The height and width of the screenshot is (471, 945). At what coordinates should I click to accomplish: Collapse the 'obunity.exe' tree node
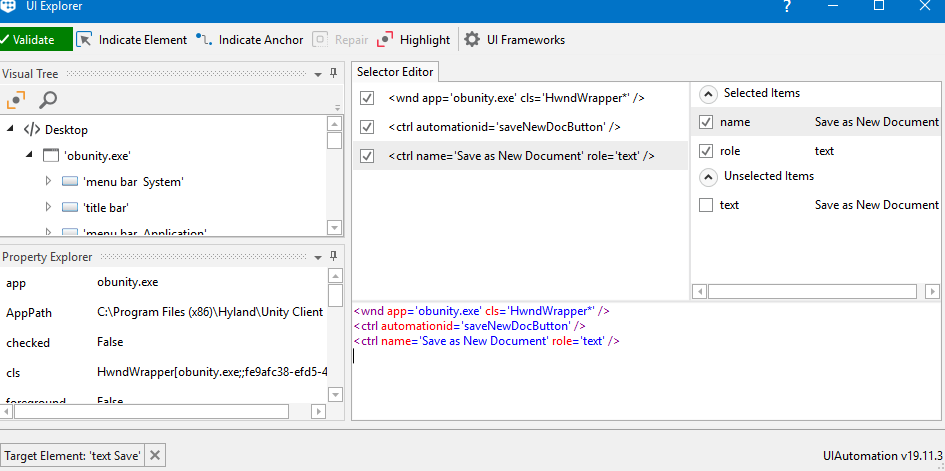[29, 155]
